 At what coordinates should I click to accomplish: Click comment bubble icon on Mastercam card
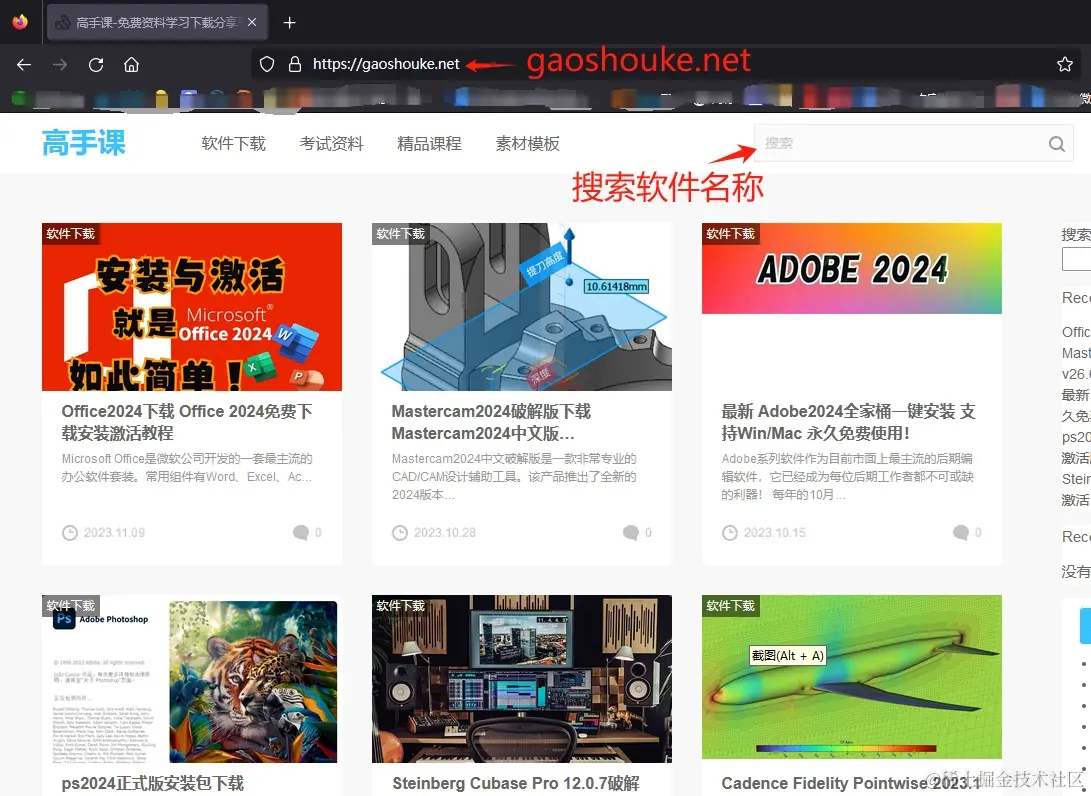pyautogui.click(x=630, y=533)
